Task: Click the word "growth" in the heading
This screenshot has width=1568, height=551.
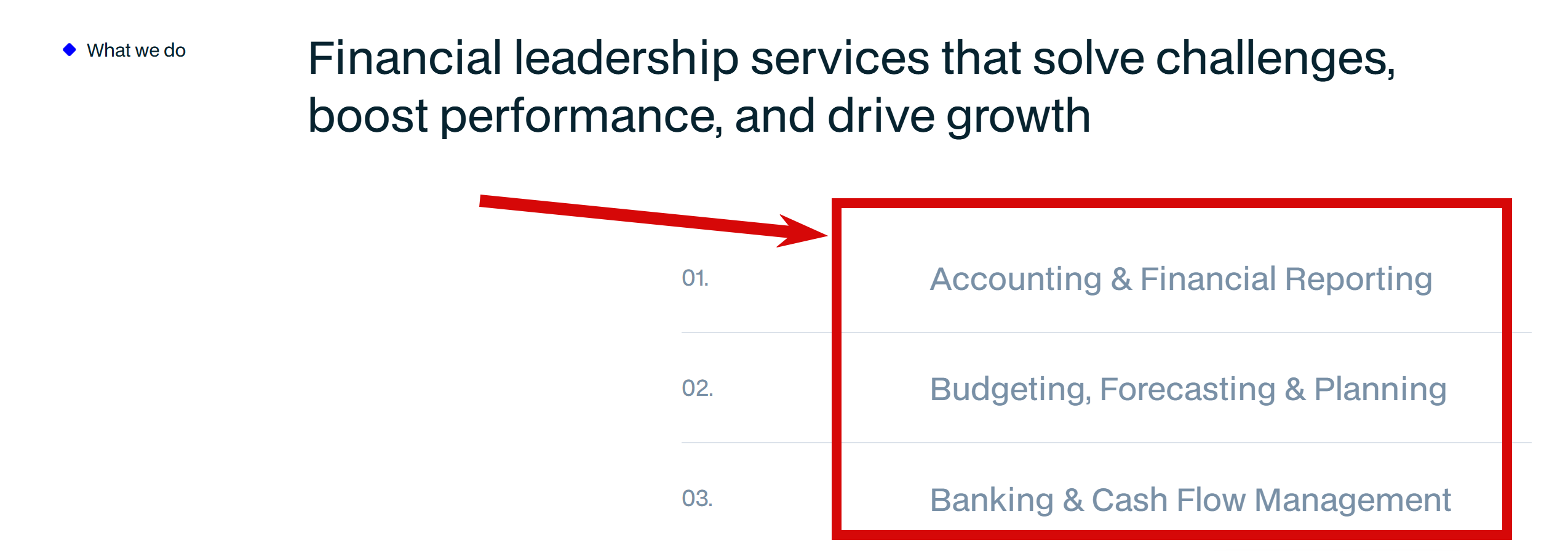Action: pos(1018,117)
